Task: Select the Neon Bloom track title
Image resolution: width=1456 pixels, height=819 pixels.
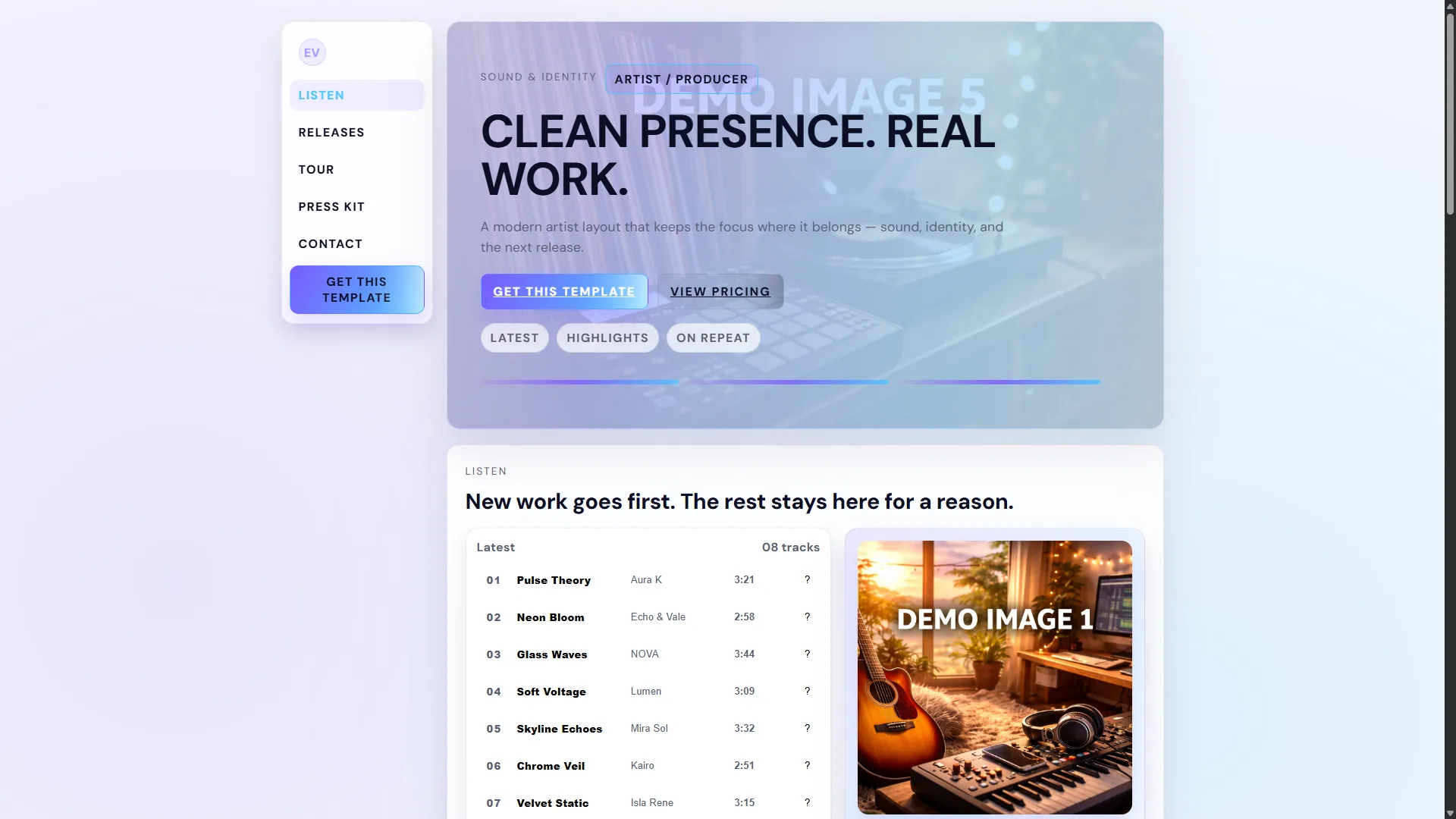Action: click(x=551, y=617)
